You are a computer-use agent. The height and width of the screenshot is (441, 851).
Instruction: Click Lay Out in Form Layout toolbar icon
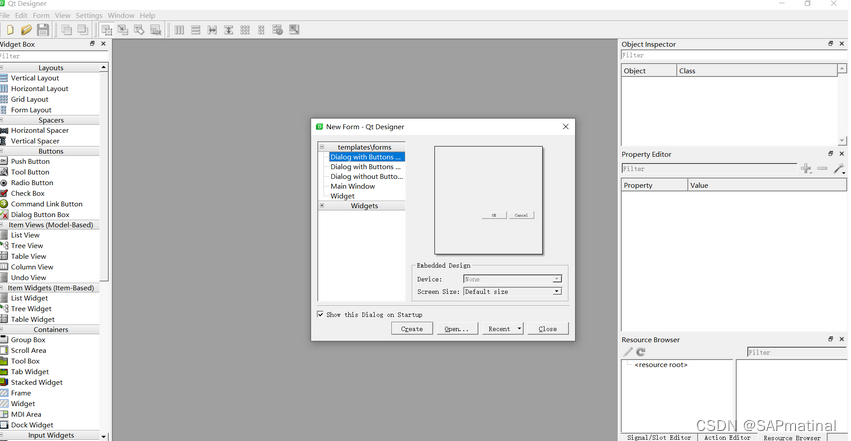(261, 30)
